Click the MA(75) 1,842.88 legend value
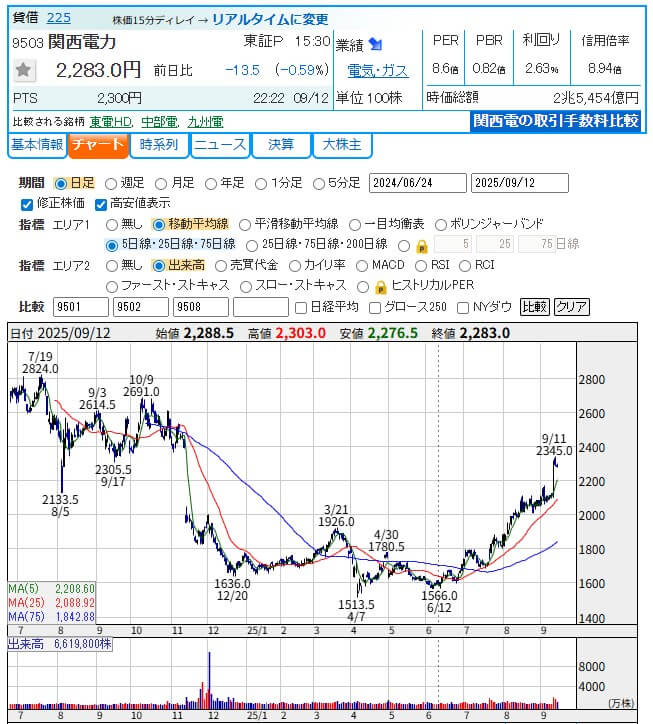This screenshot has width=653, height=724. (x=75, y=617)
